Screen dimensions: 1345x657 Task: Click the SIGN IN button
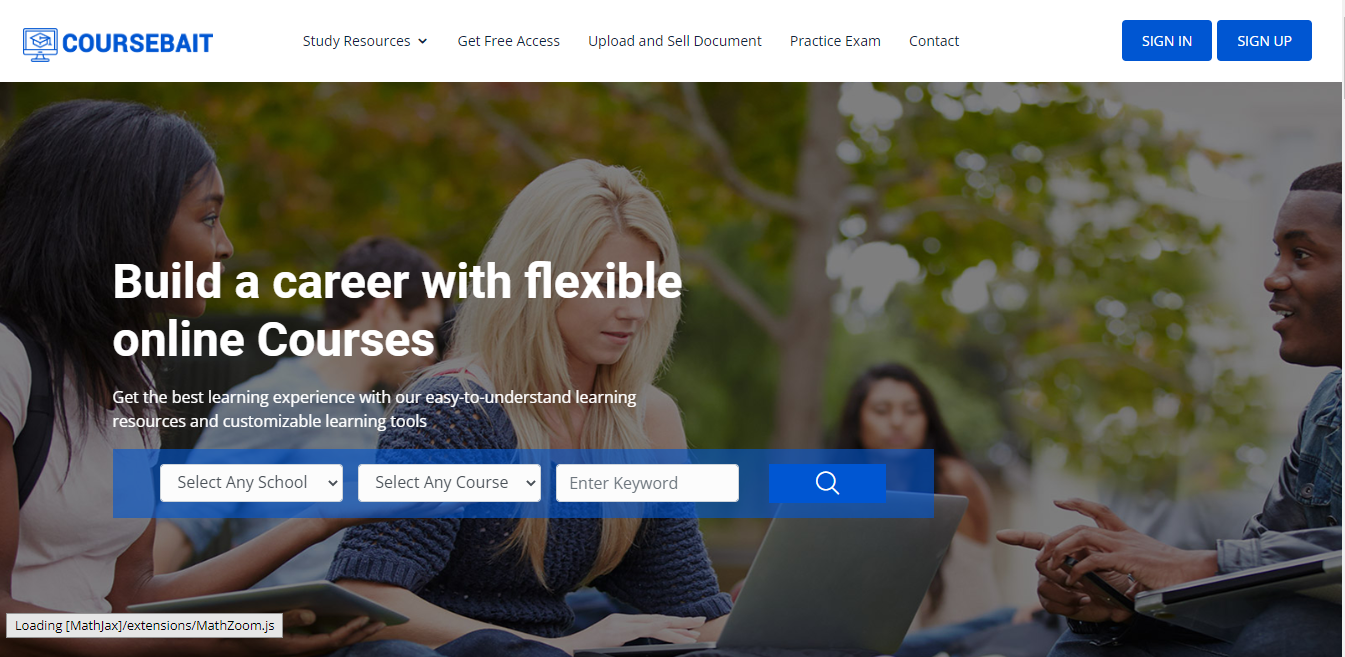pos(1167,41)
